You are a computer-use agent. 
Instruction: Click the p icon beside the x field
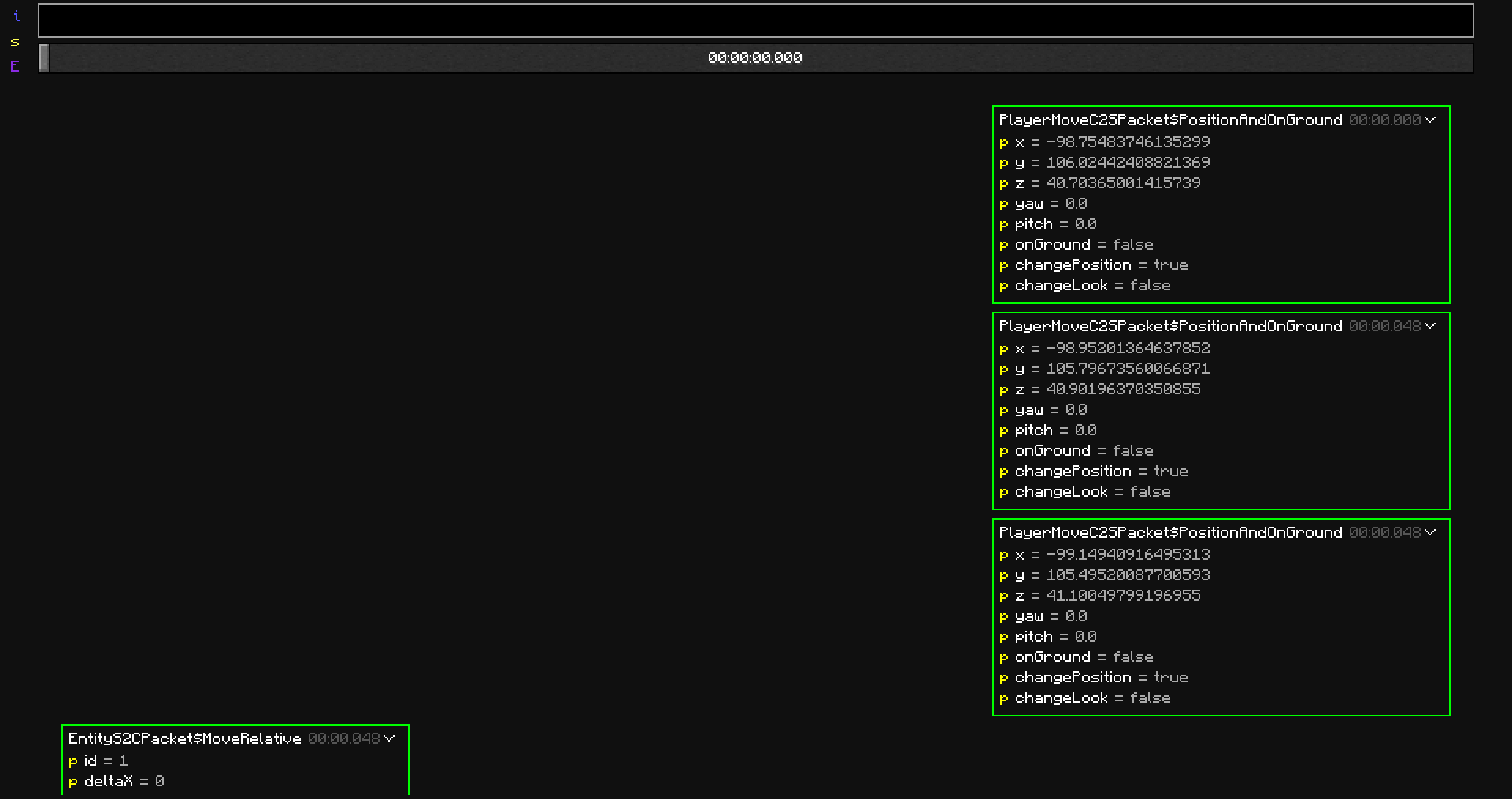[x=1003, y=142]
